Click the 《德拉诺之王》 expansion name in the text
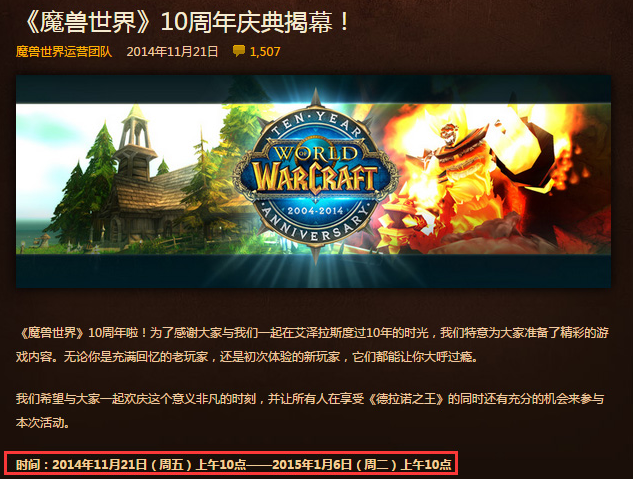The image size is (633, 479). click(x=406, y=399)
